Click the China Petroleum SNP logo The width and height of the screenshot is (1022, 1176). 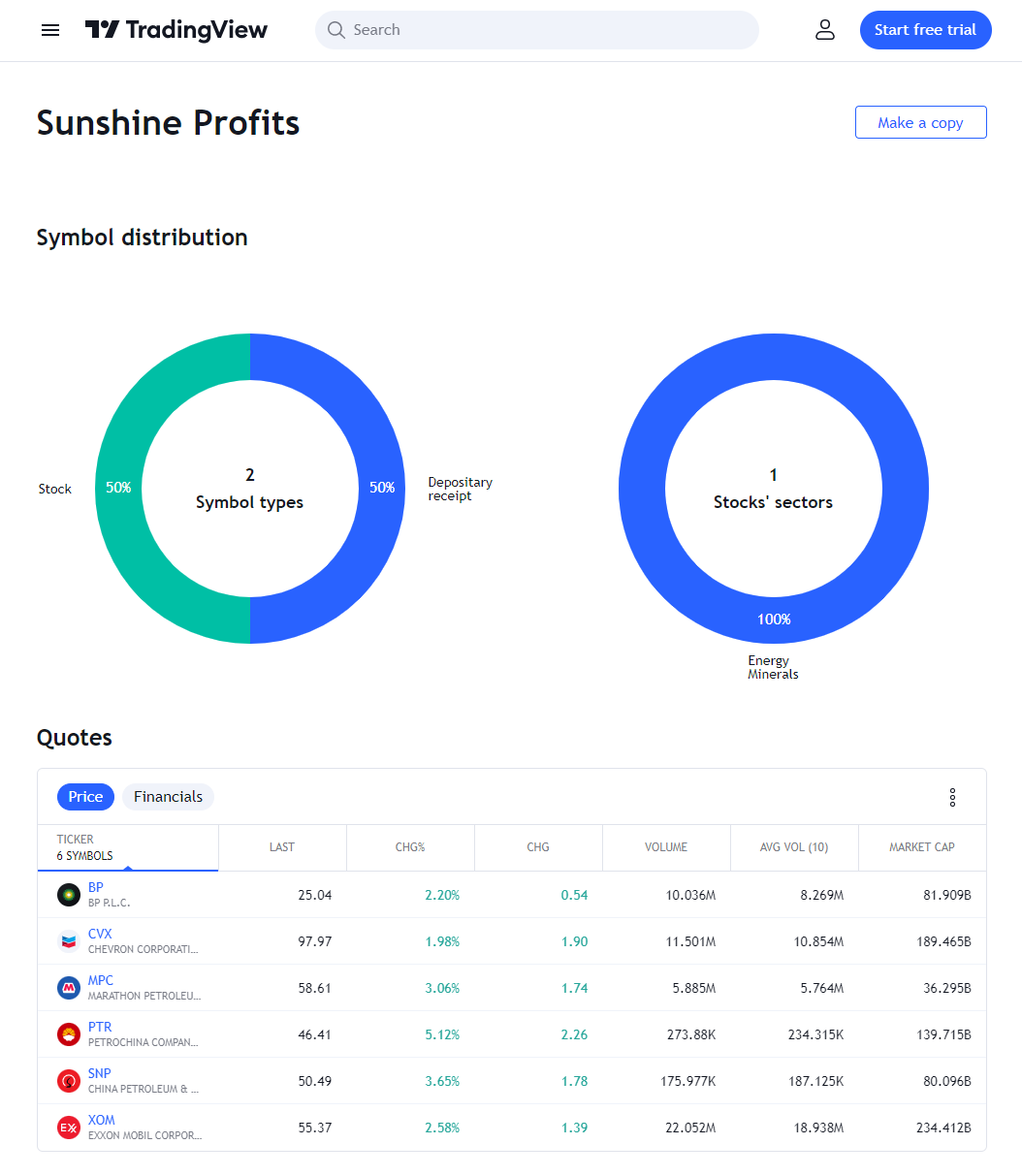pyautogui.click(x=68, y=1081)
